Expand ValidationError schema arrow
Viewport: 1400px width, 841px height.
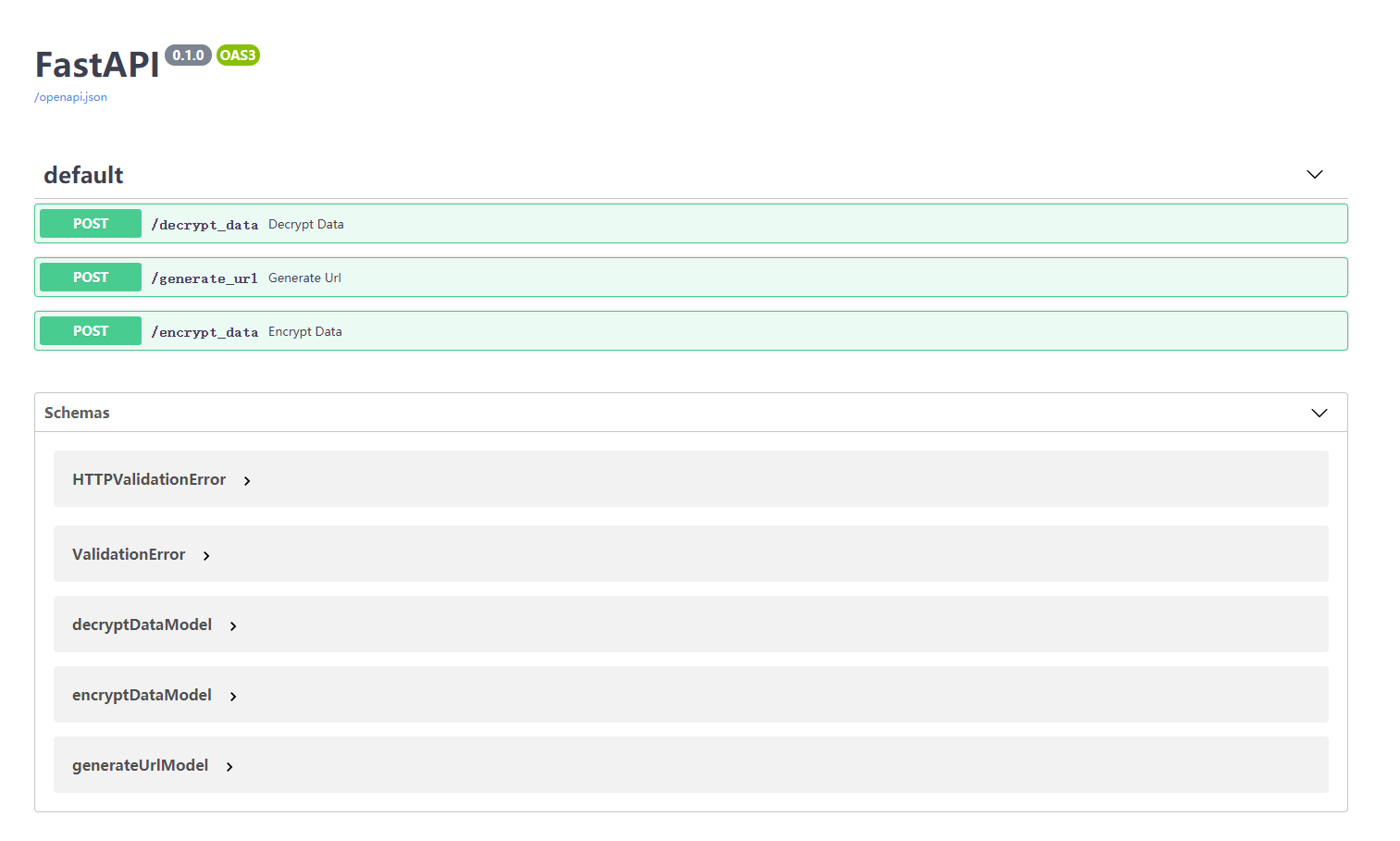[x=206, y=556]
